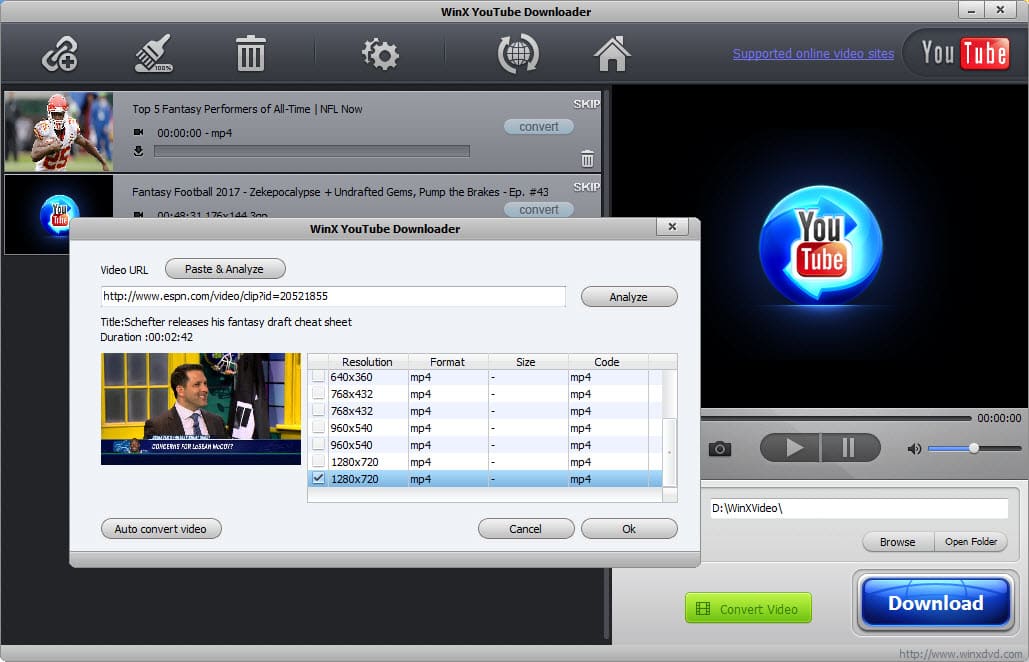Click the Size column header
Image resolution: width=1029 pixels, height=662 pixels.
[x=526, y=362]
